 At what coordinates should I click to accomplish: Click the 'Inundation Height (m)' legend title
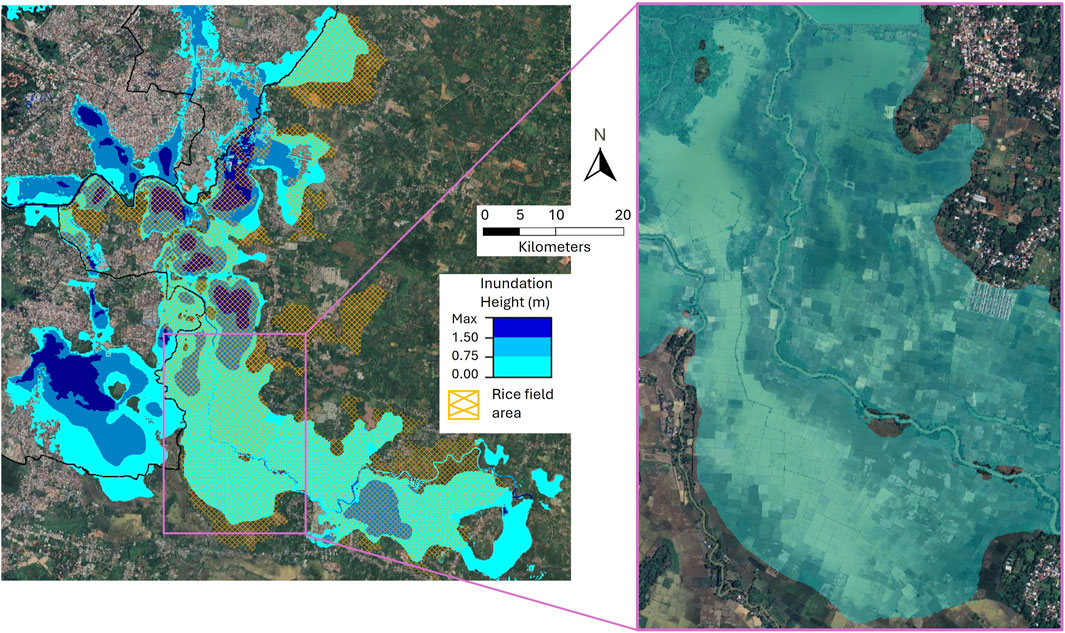[x=516, y=292]
